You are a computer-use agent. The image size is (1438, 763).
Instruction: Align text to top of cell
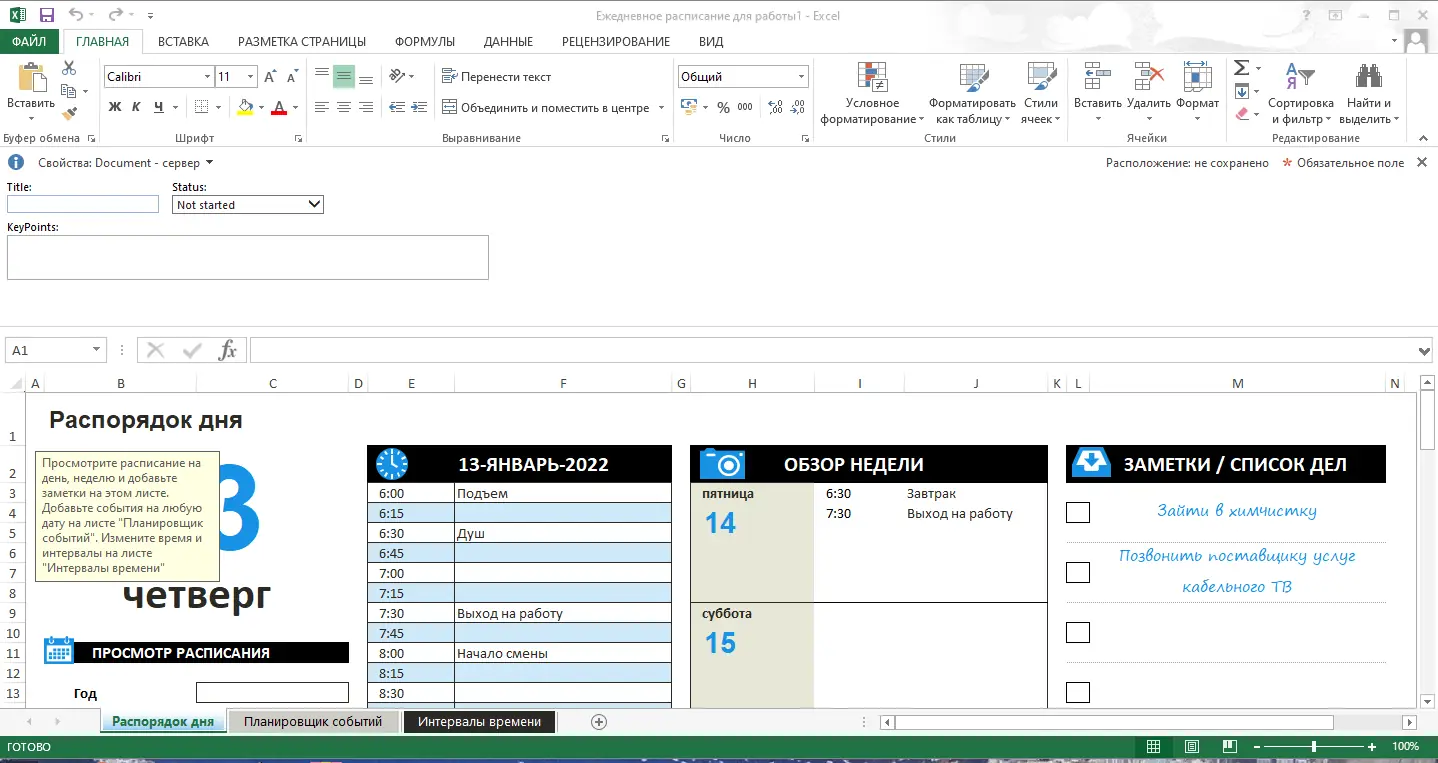pyautogui.click(x=322, y=76)
